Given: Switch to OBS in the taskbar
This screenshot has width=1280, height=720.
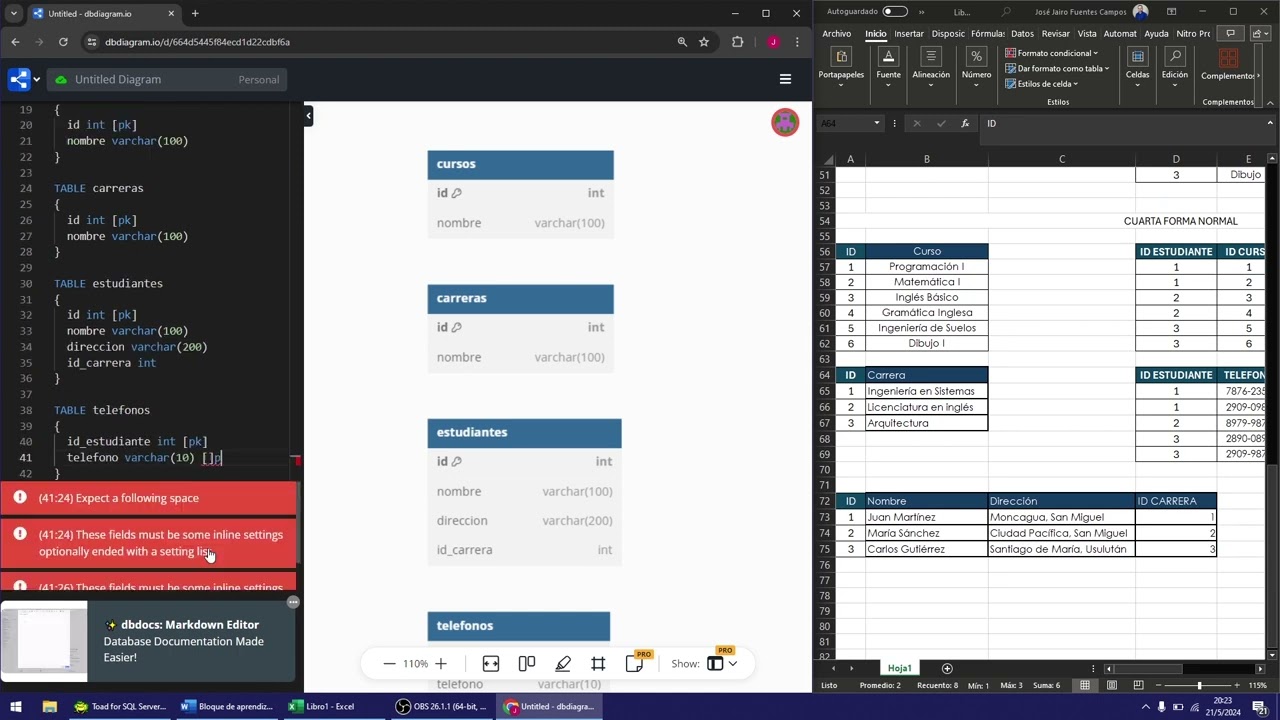Looking at the screenshot, I should (x=440, y=706).
